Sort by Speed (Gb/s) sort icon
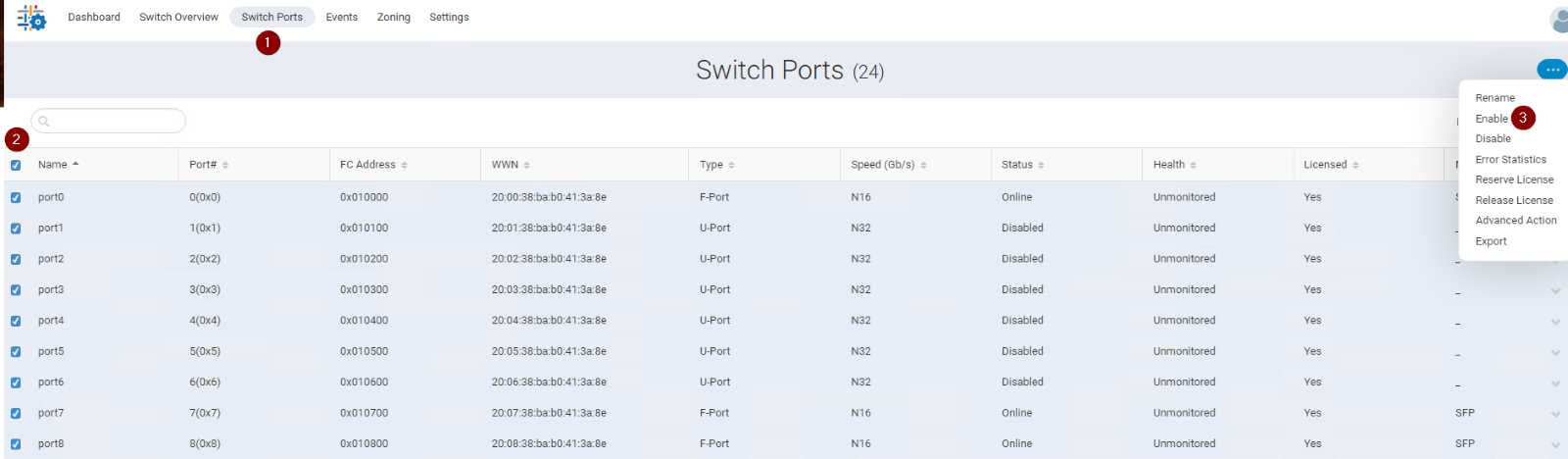 tap(924, 165)
